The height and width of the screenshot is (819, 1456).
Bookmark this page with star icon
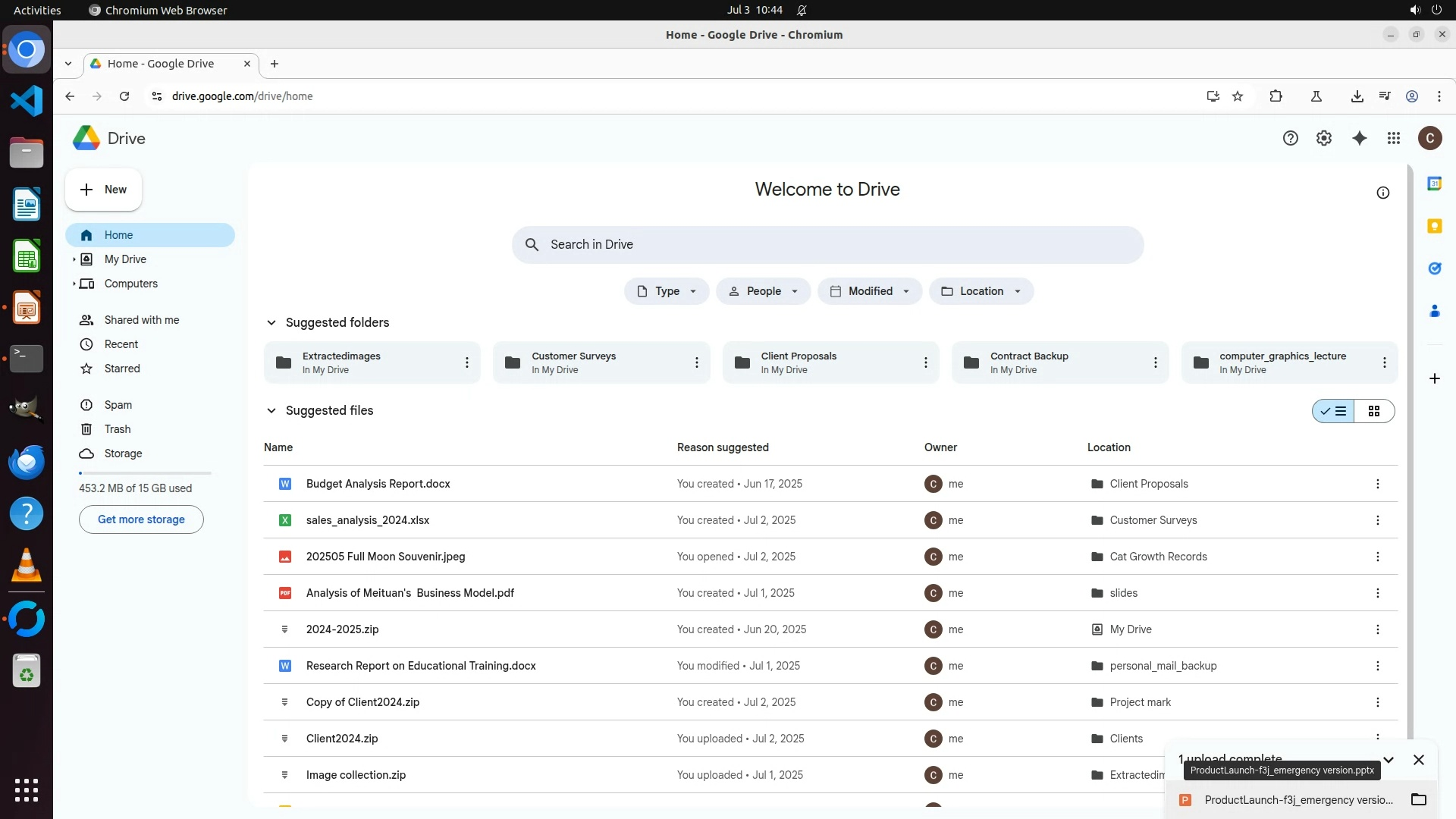[x=1238, y=96]
